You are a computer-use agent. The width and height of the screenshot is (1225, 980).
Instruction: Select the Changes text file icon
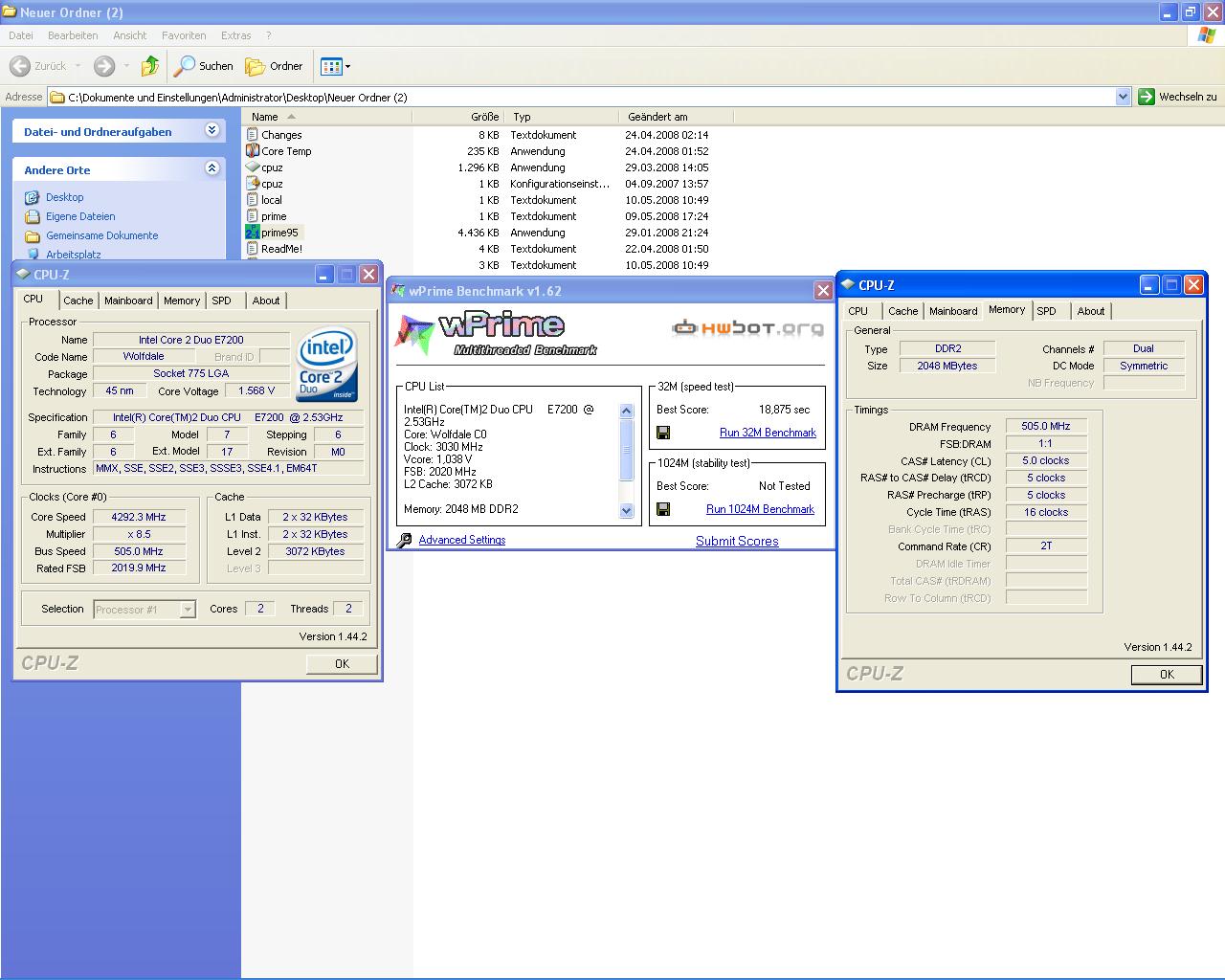click(x=253, y=135)
